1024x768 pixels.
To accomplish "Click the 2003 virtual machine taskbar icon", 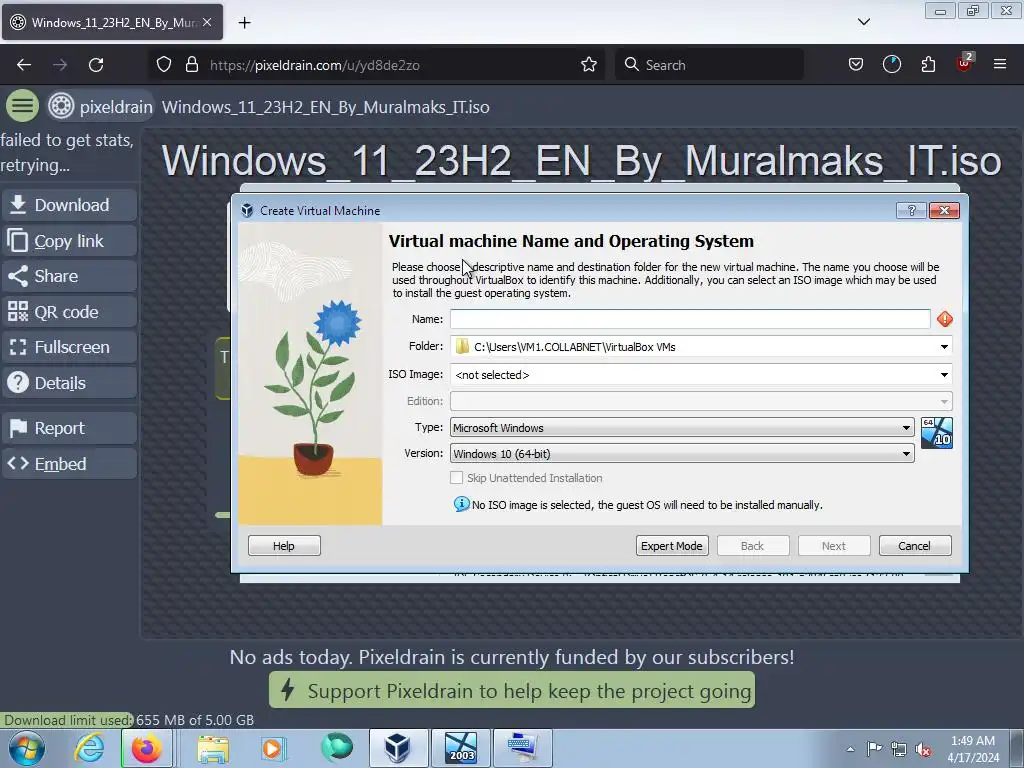I will tap(461, 748).
